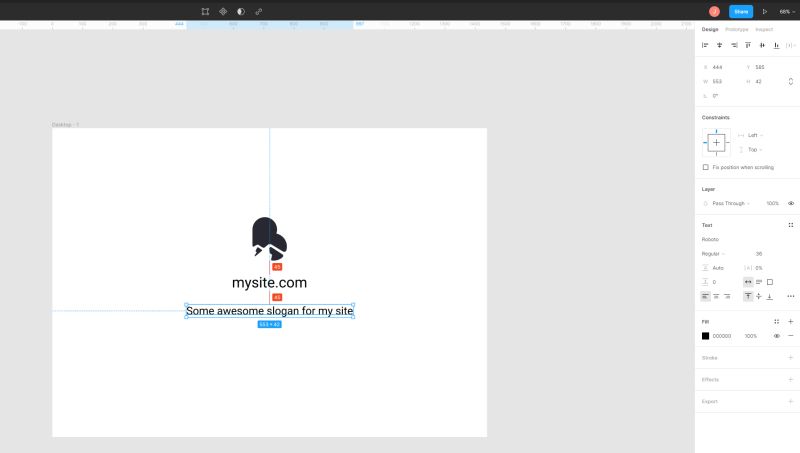Screen dimensions: 800x453
Task: Align selection to the right
Action: point(734,45)
